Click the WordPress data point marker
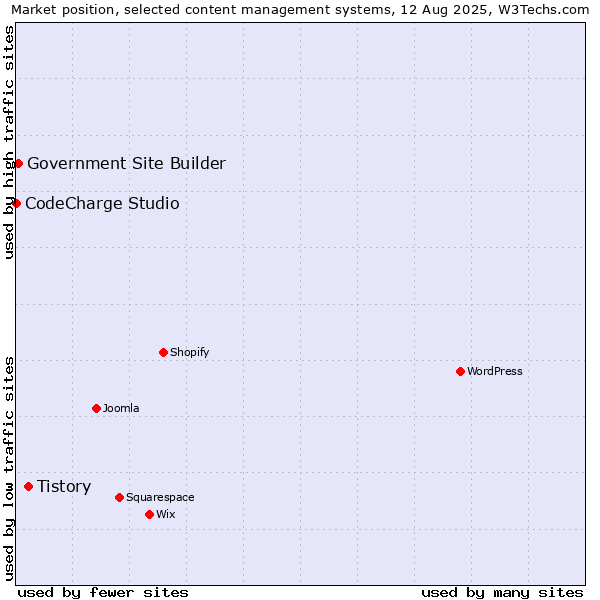600x600 pixels. 460,372
